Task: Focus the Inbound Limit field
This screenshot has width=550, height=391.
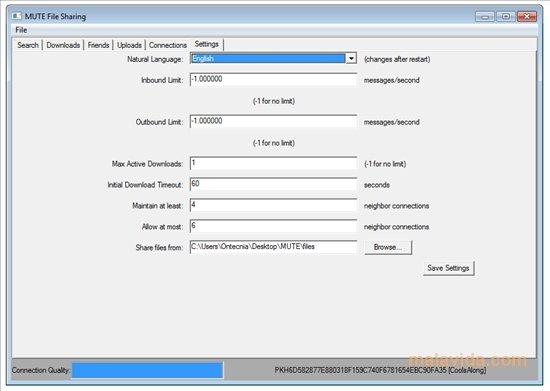Action: (x=273, y=80)
